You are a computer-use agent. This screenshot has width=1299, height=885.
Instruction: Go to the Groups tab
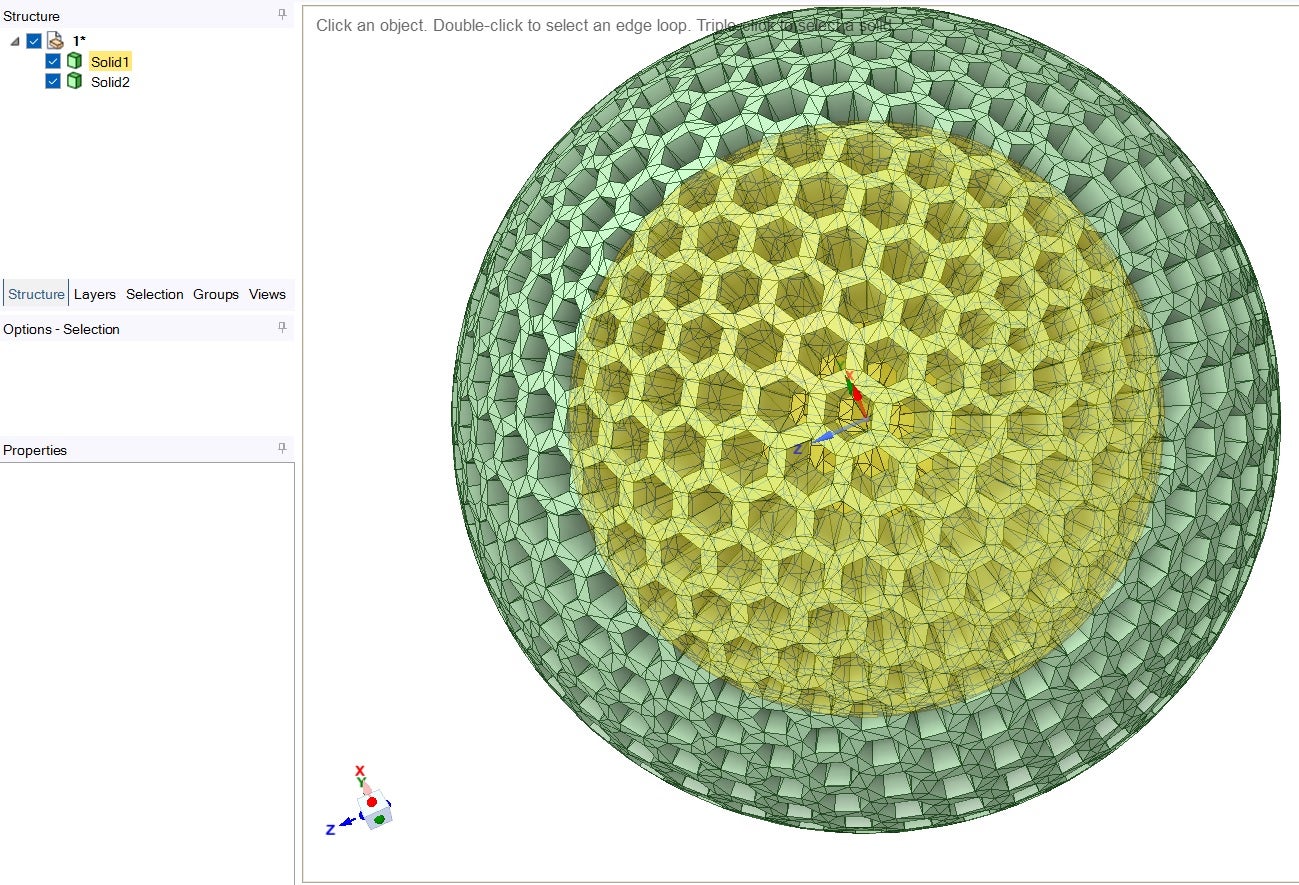click(x=216, y=294)
